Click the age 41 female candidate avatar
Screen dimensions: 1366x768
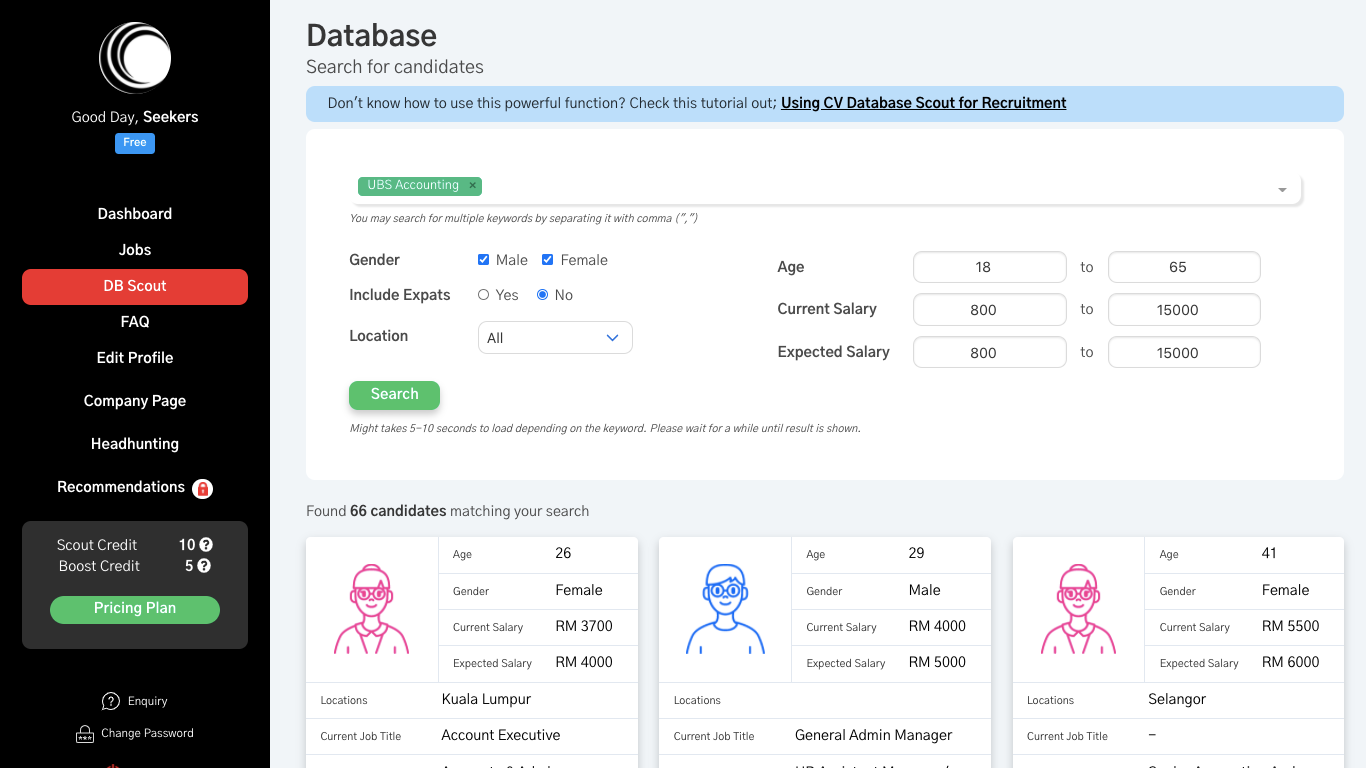(x=1078, y=609)
